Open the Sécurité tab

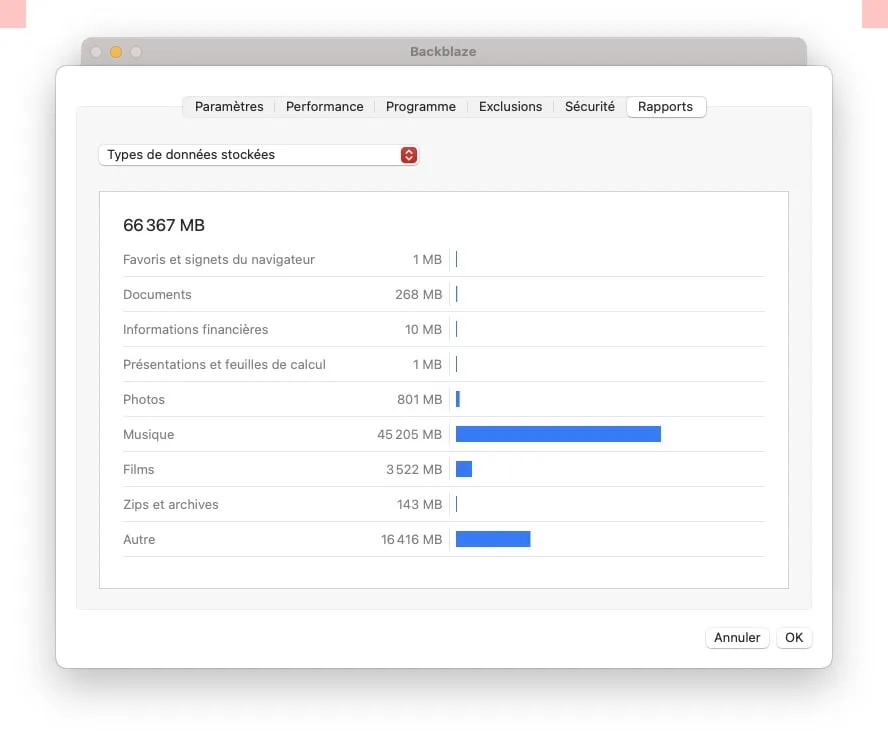[x=589, y=107]
